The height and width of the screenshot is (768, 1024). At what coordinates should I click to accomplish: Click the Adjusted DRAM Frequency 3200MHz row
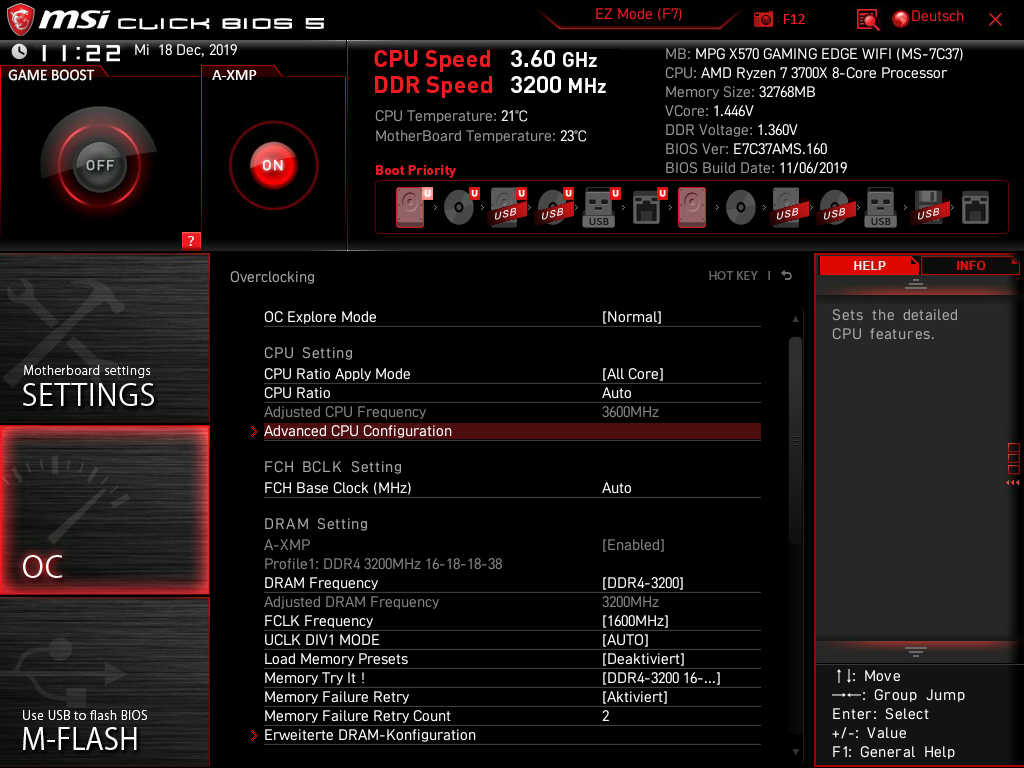tap(512, 601)
